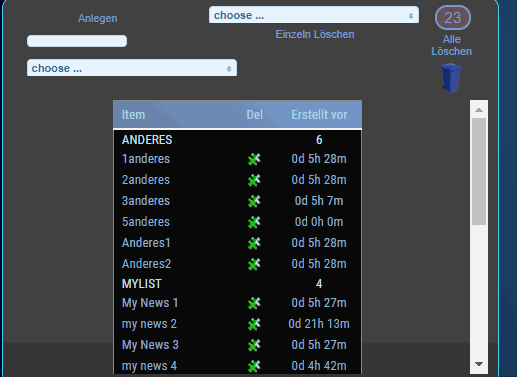Select the Anderes2 item name
The width and height of the screenshot is (517, 377).
click(146, 264)
